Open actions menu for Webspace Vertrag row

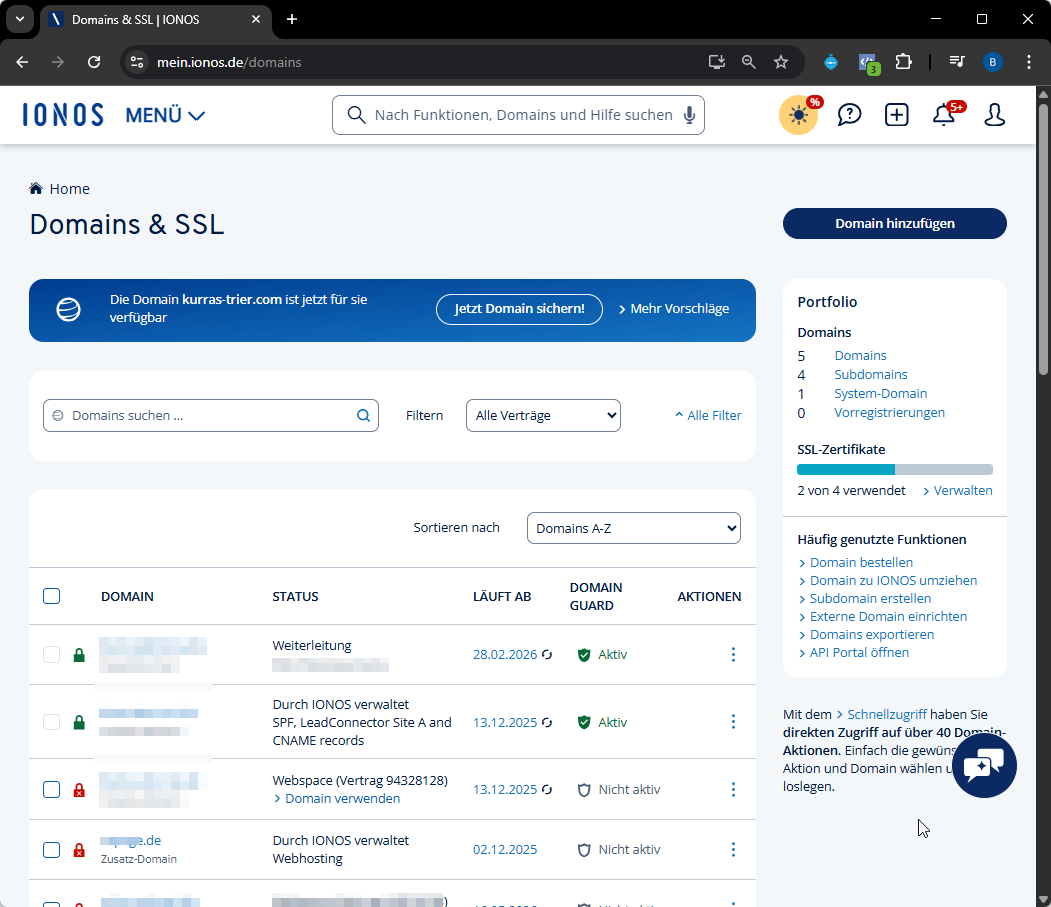coord(733,790)
